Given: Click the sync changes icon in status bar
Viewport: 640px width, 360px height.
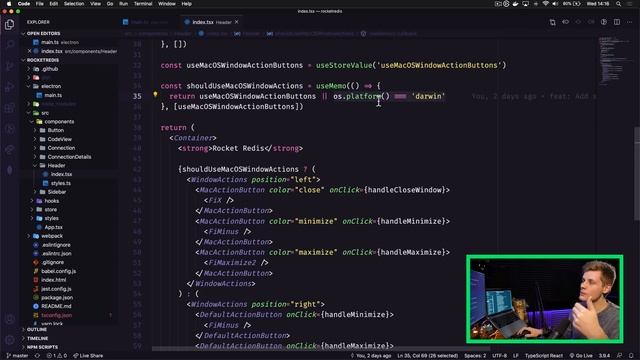Looking at the screenshot, I should tap(37, 356).
